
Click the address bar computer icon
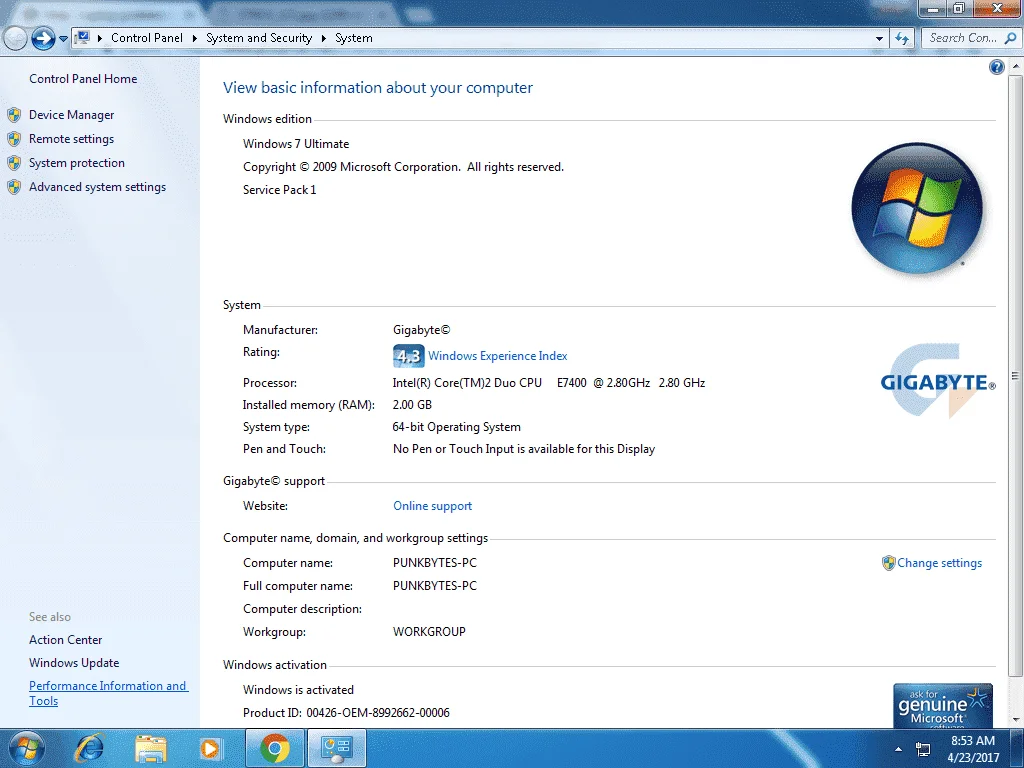click(83, 38)
